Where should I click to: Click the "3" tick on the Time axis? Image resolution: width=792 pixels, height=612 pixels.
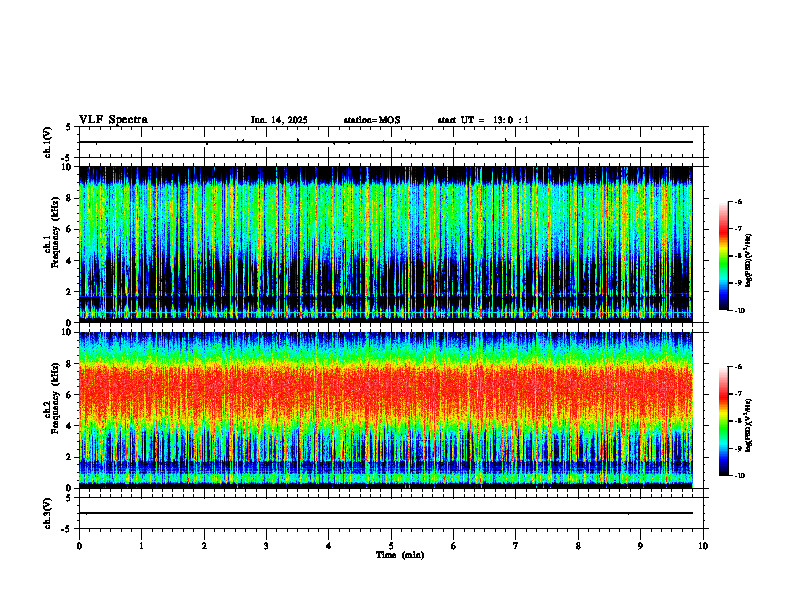point(266,546)
